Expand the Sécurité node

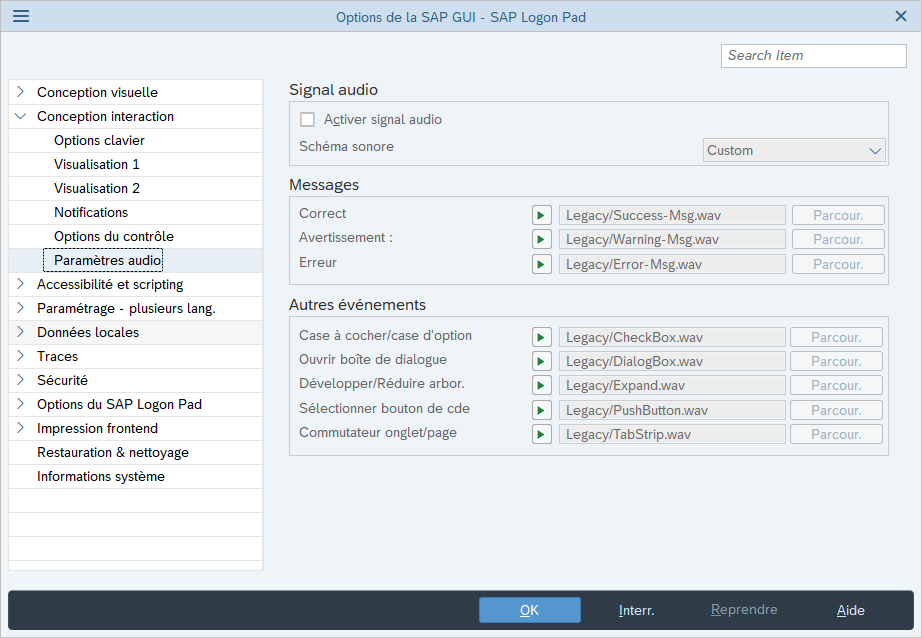[21, 380]
